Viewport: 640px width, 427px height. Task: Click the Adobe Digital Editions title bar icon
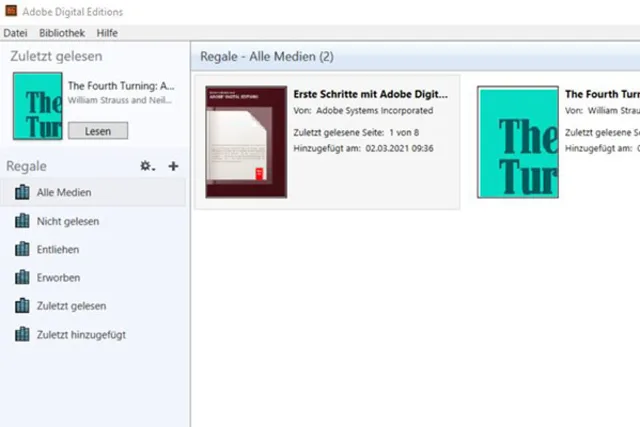coord(11,11)
